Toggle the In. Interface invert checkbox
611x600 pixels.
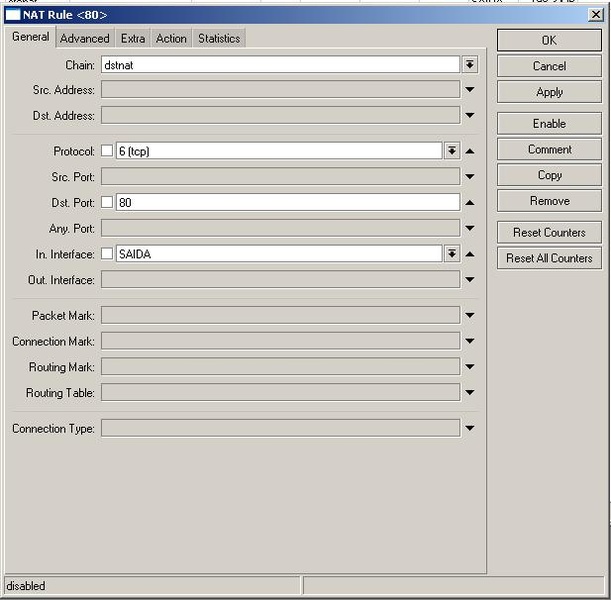click(107, 254)
